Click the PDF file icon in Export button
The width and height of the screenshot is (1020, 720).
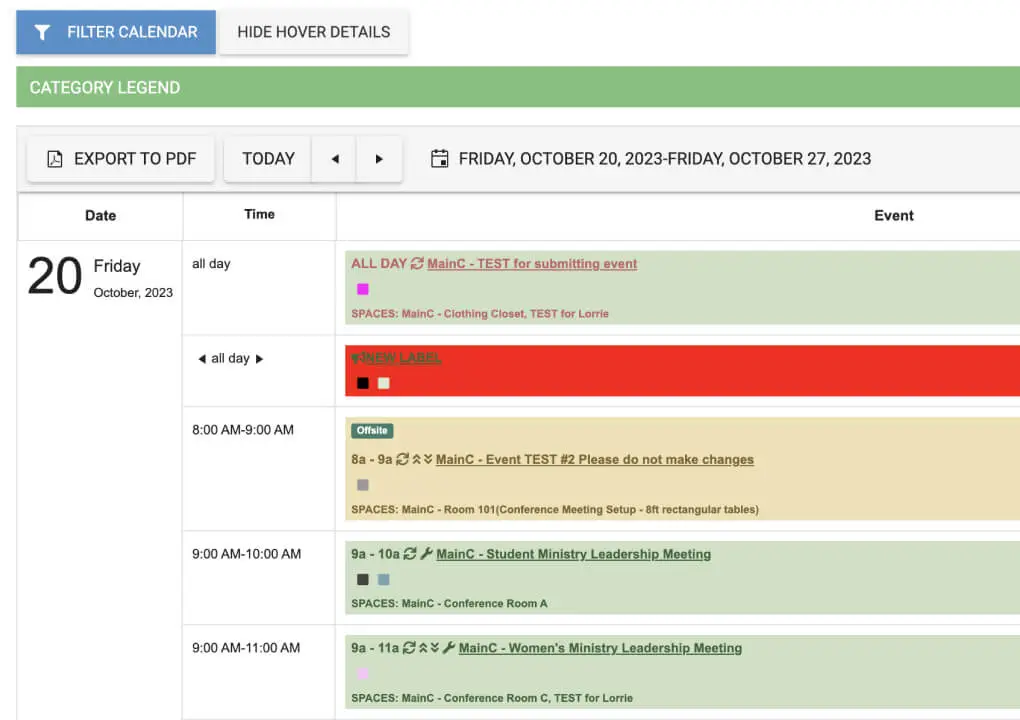[55, 159]
